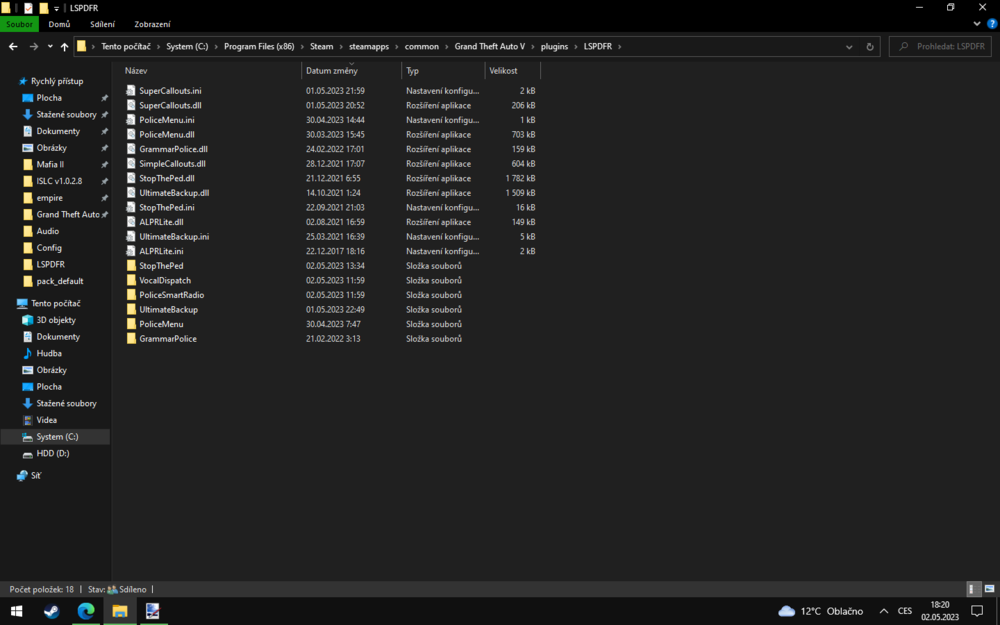Open Mafia II pinned folder
Image resolution: width=1000 pixels, height=625 pixels.
[50, 165]
